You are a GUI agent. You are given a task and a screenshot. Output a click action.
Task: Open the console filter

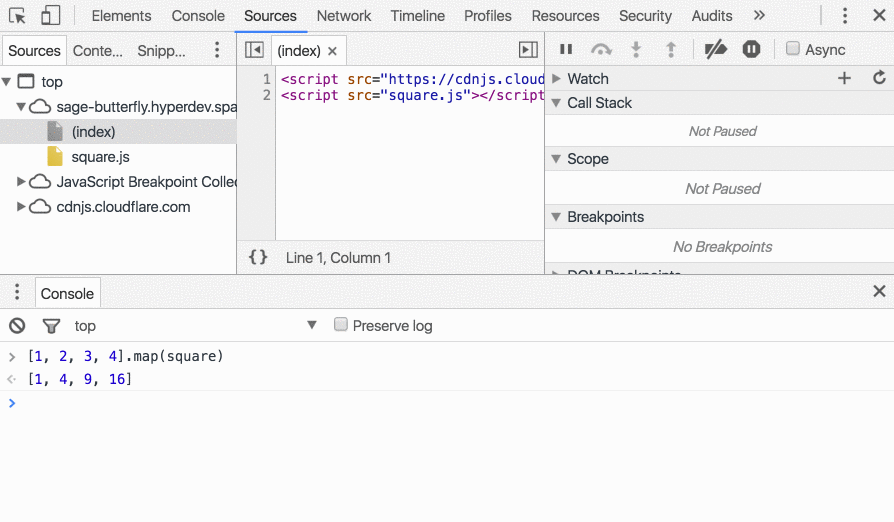pos(51,326)
